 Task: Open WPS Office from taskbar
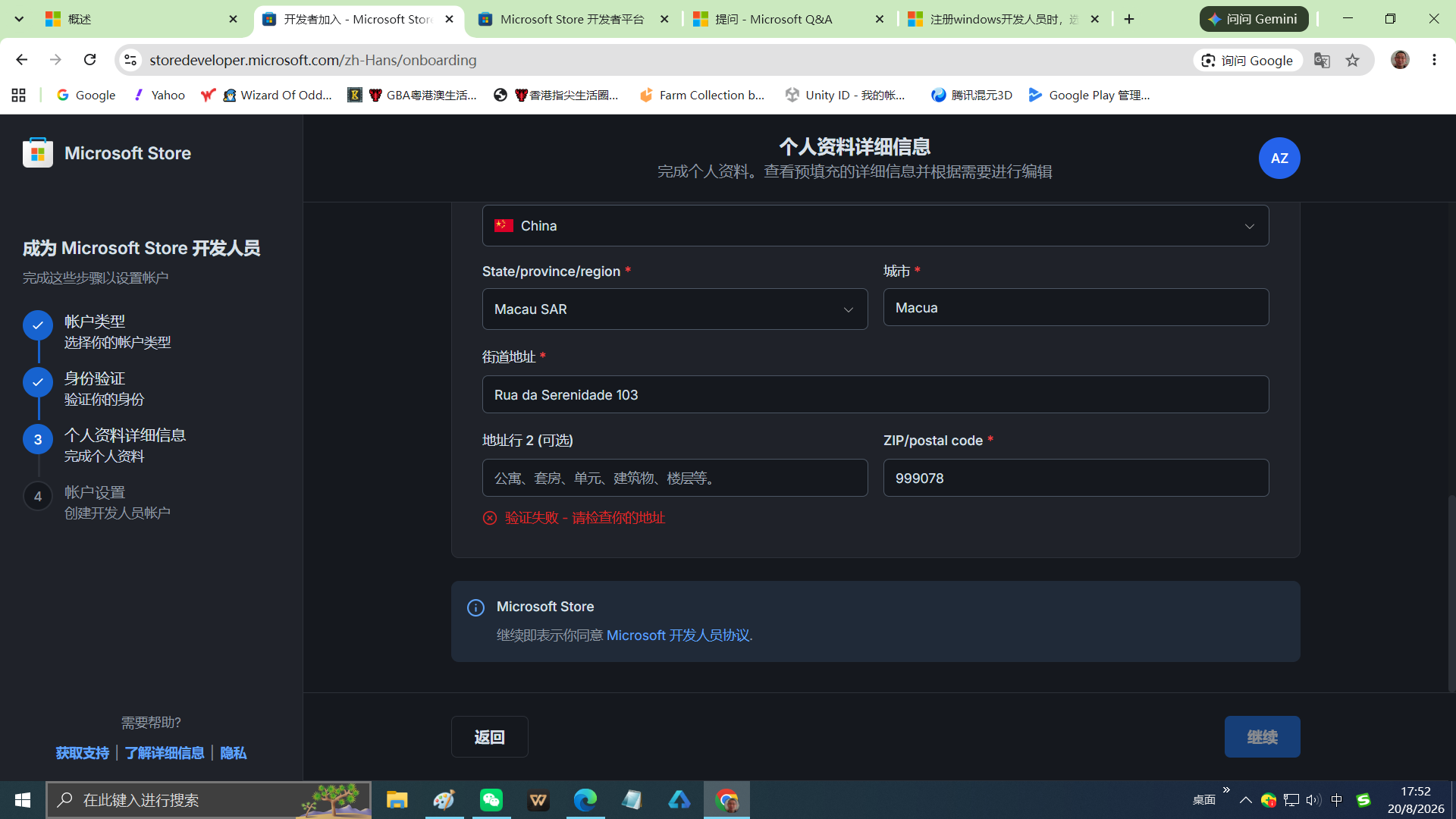(x=538, y=800)
